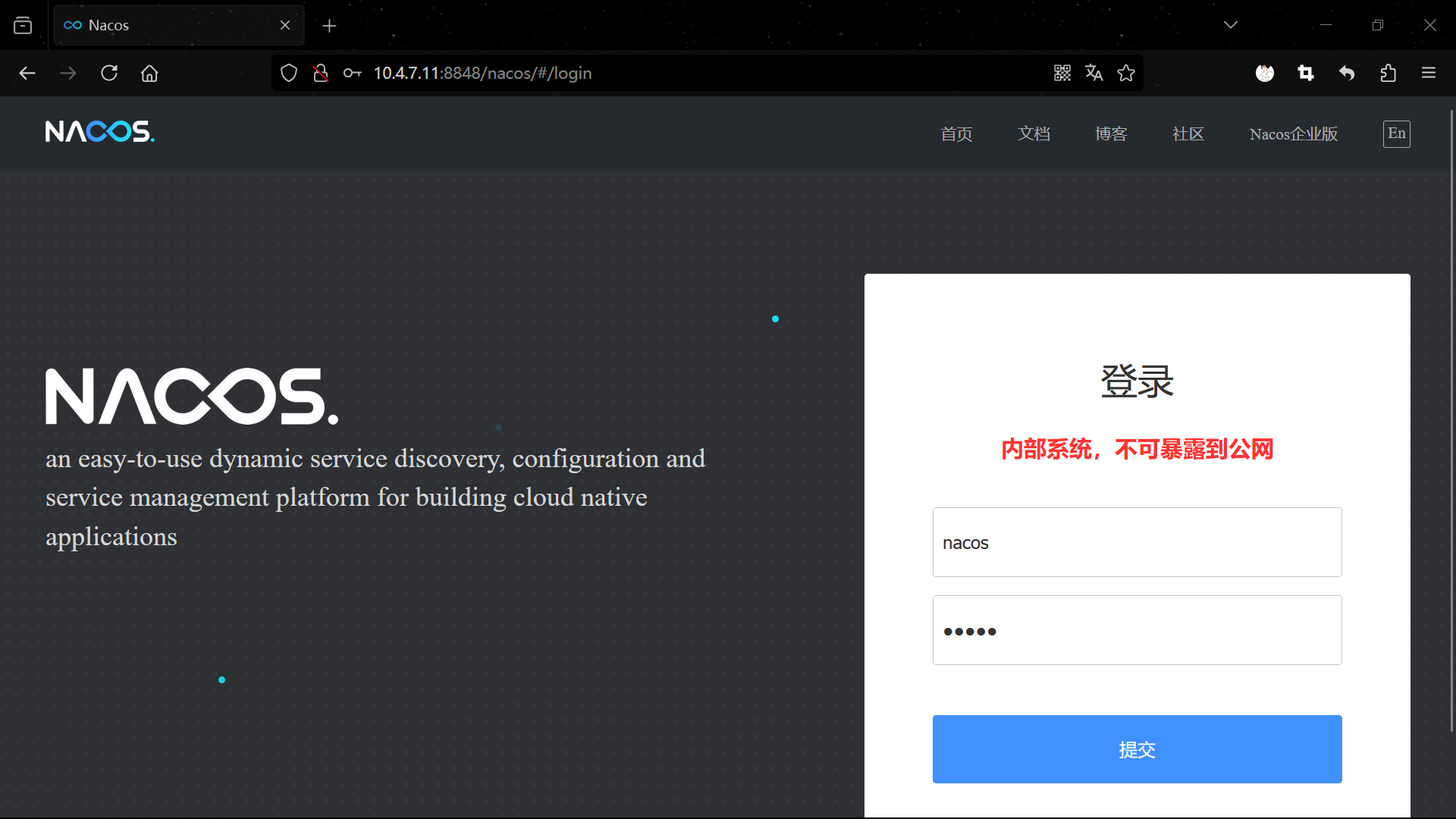1456x819 pixels.
Task: Open the 首页 navigation link
Action: pyautogui.click(x=956, y=134)
